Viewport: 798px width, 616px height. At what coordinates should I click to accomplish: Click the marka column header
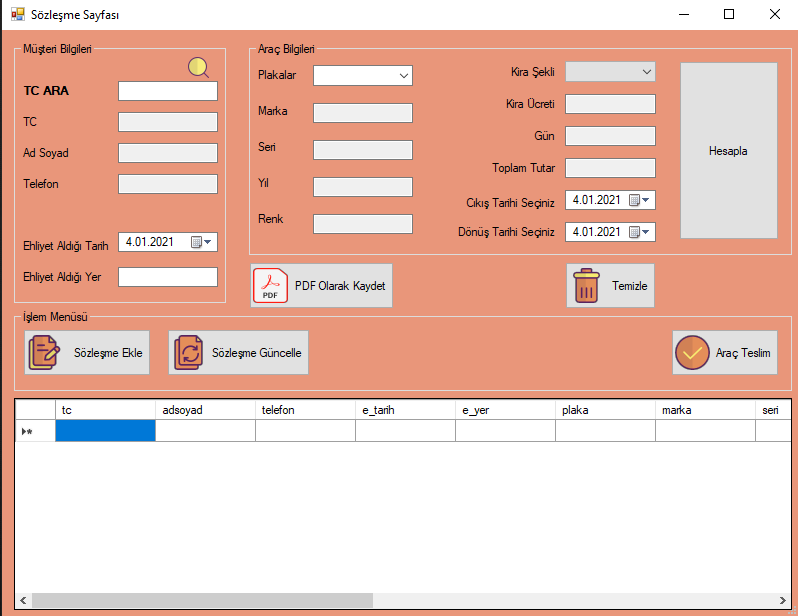pyautogui.click(x=705, y=410)
